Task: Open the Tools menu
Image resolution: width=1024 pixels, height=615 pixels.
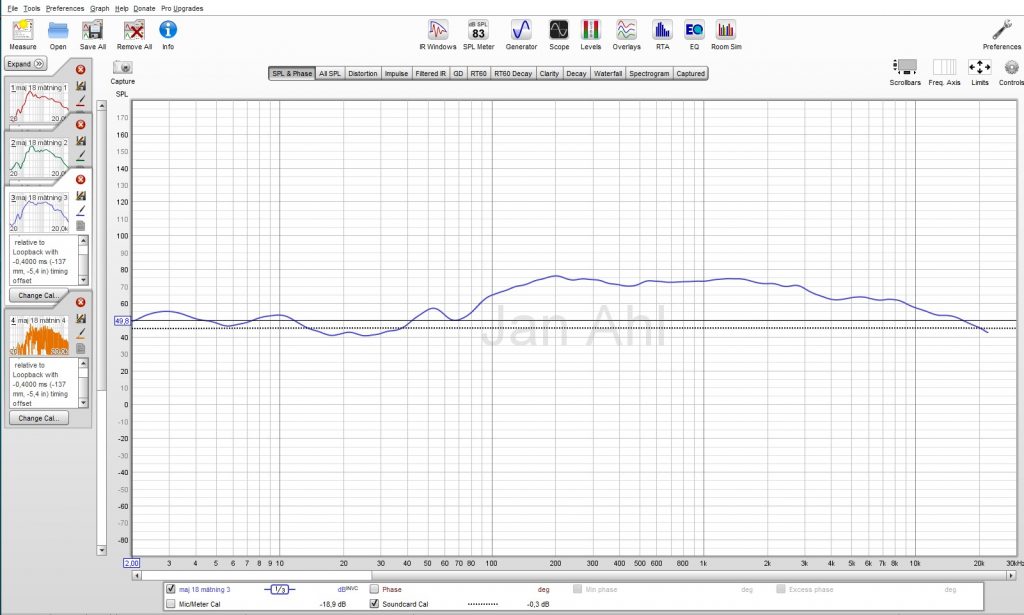Action: tap(32, 8)
